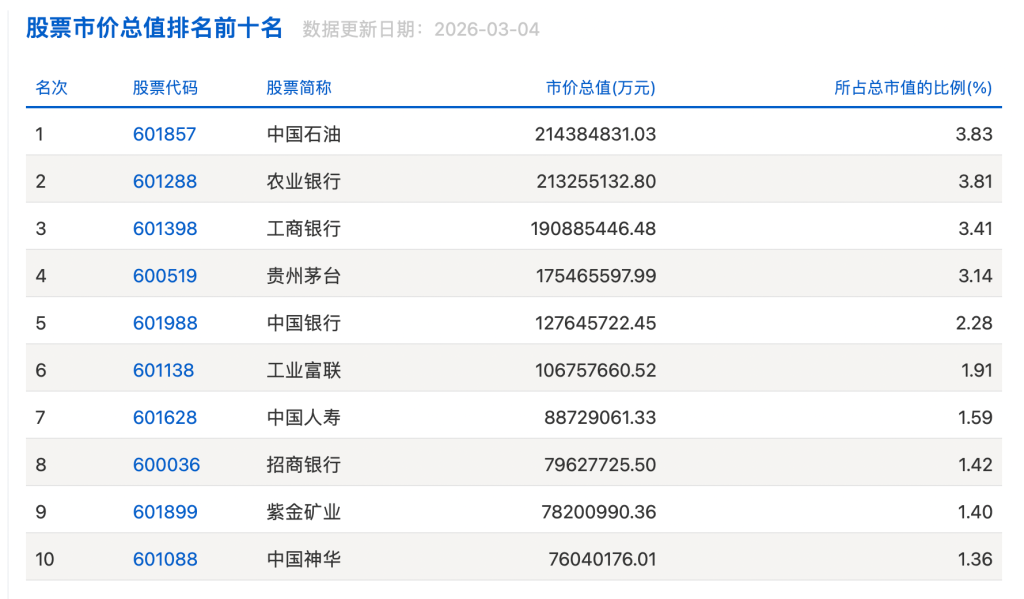Open stock 601138 Foxconn Industrial link
1024x599 pixels.
(x=165, y=368)
